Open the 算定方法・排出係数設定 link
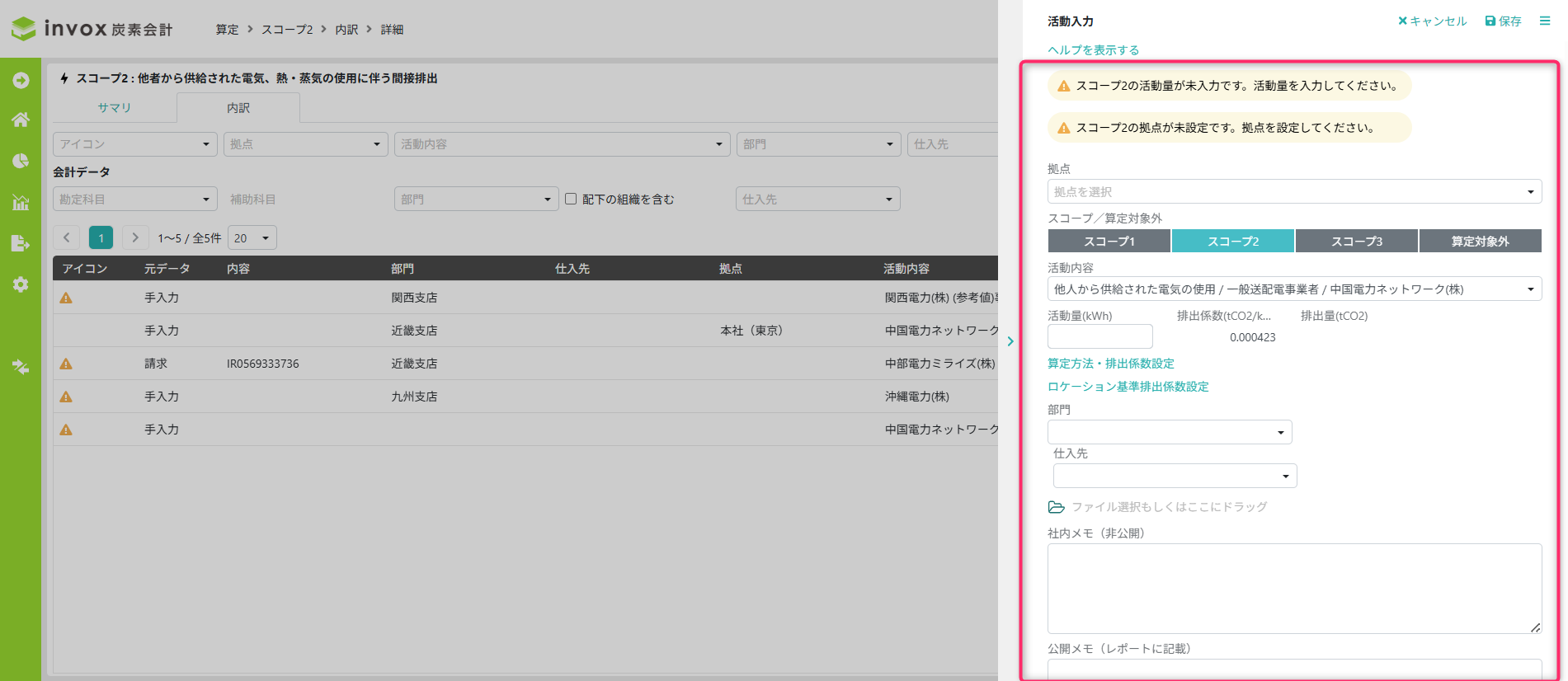Viewport: 1568px width, 681px height. [1110, 364]
